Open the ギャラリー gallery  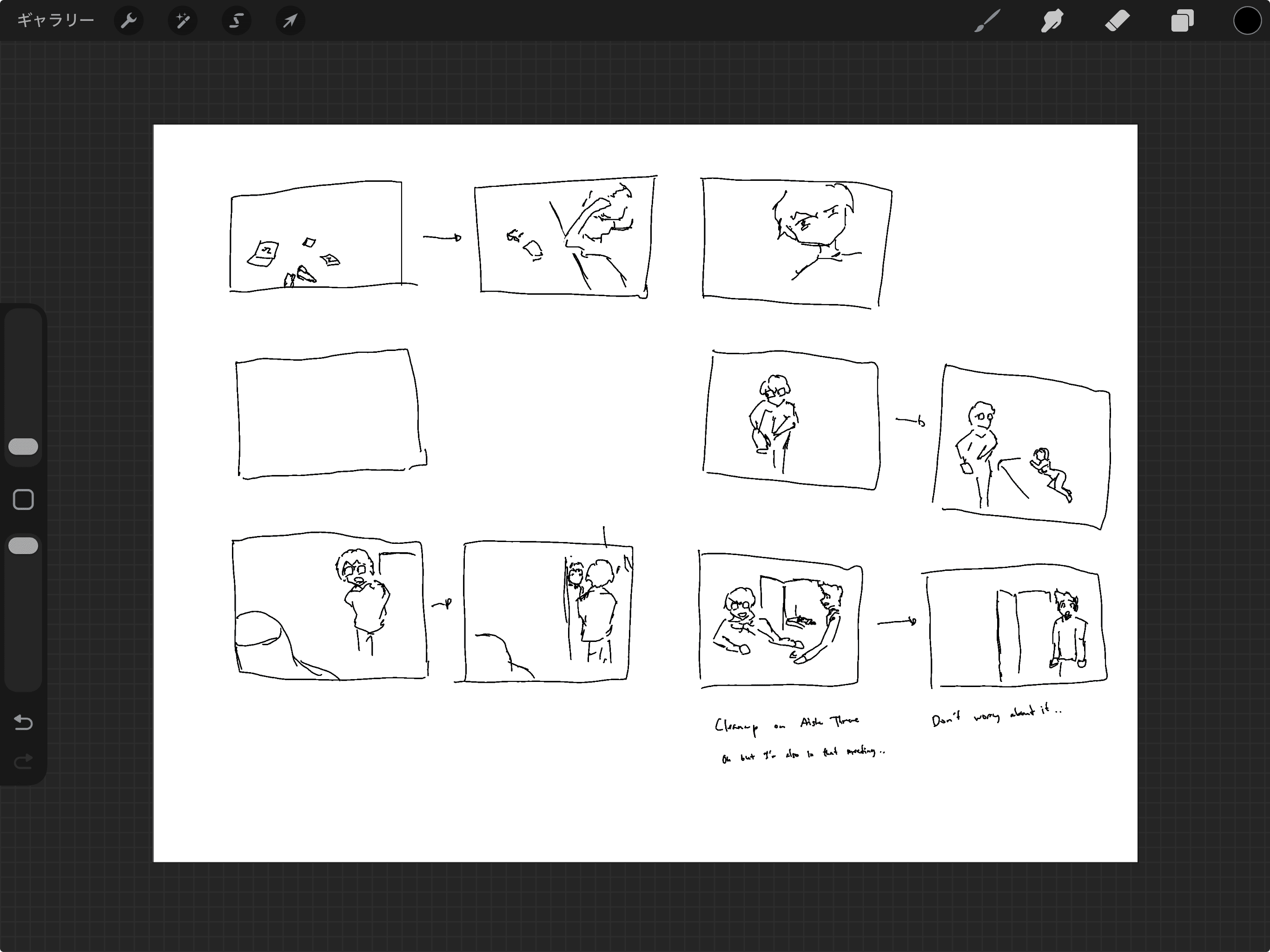pos(55,20)
